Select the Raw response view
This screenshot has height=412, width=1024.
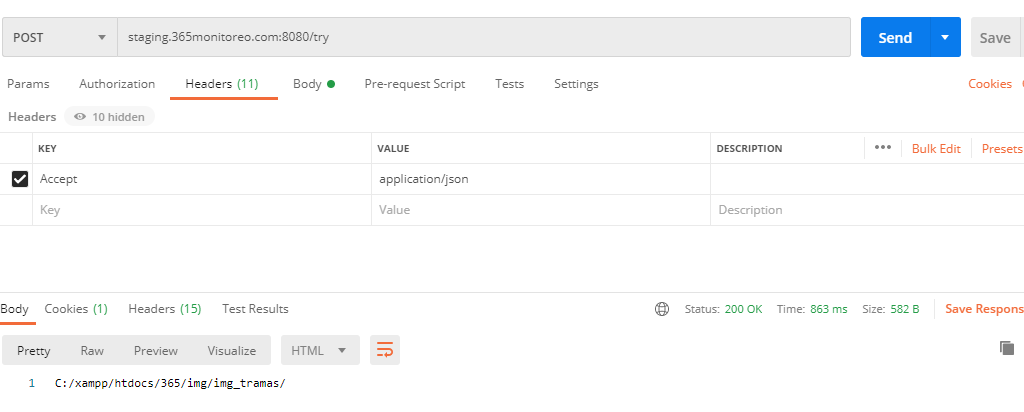[x=92, y=350]
